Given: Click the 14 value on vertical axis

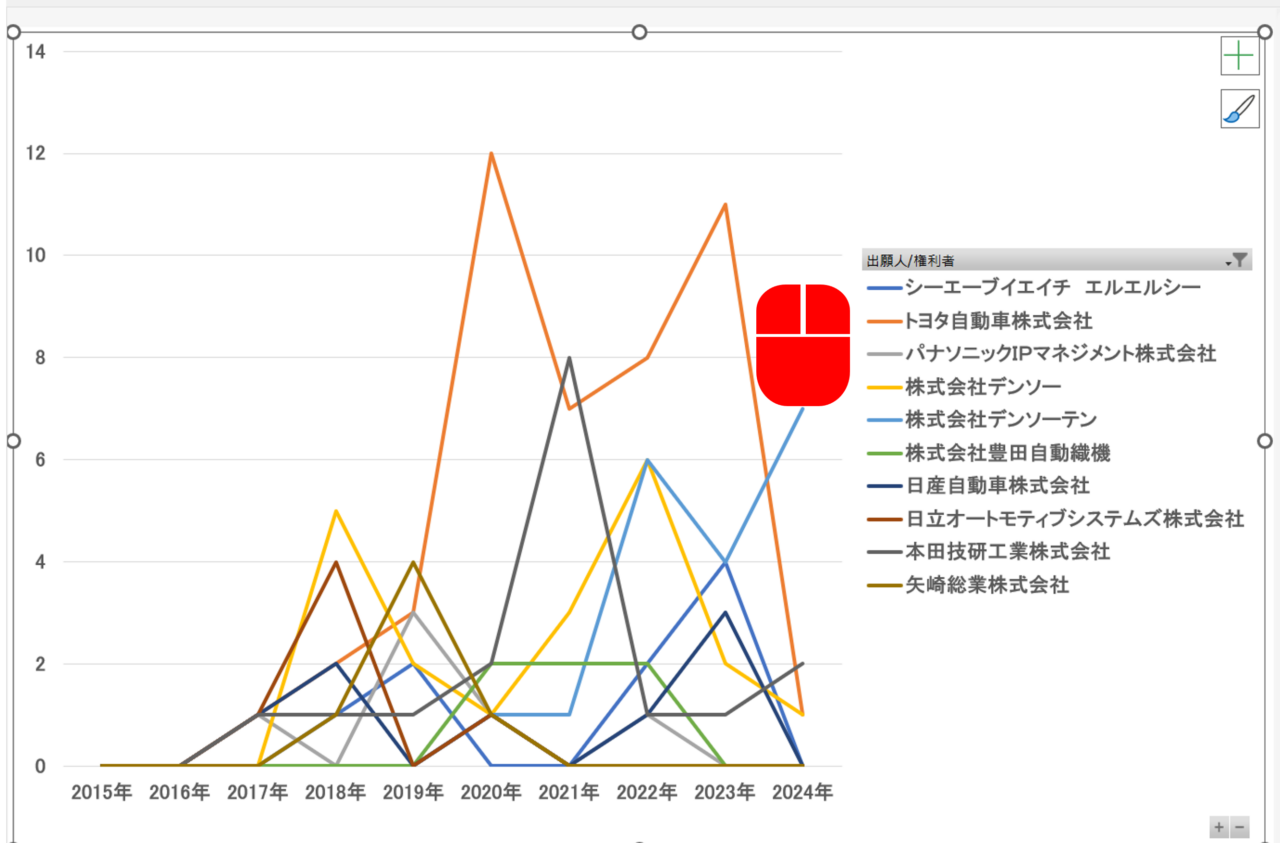Looking at the screenshot, I should coord(36,52).
